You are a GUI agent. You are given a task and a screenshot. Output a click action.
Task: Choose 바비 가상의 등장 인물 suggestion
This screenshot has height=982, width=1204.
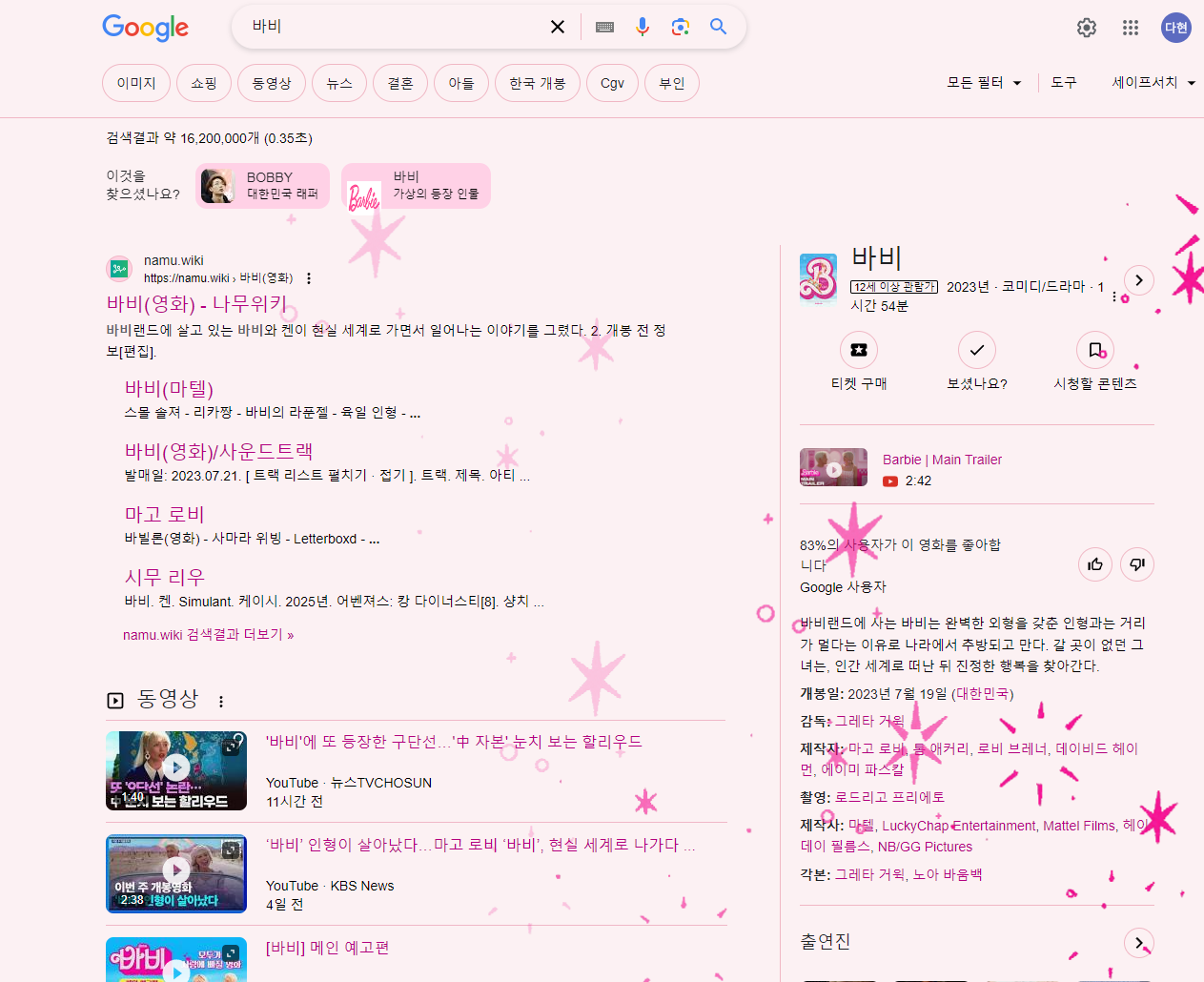pyautogui.click(x=416, y=186)
